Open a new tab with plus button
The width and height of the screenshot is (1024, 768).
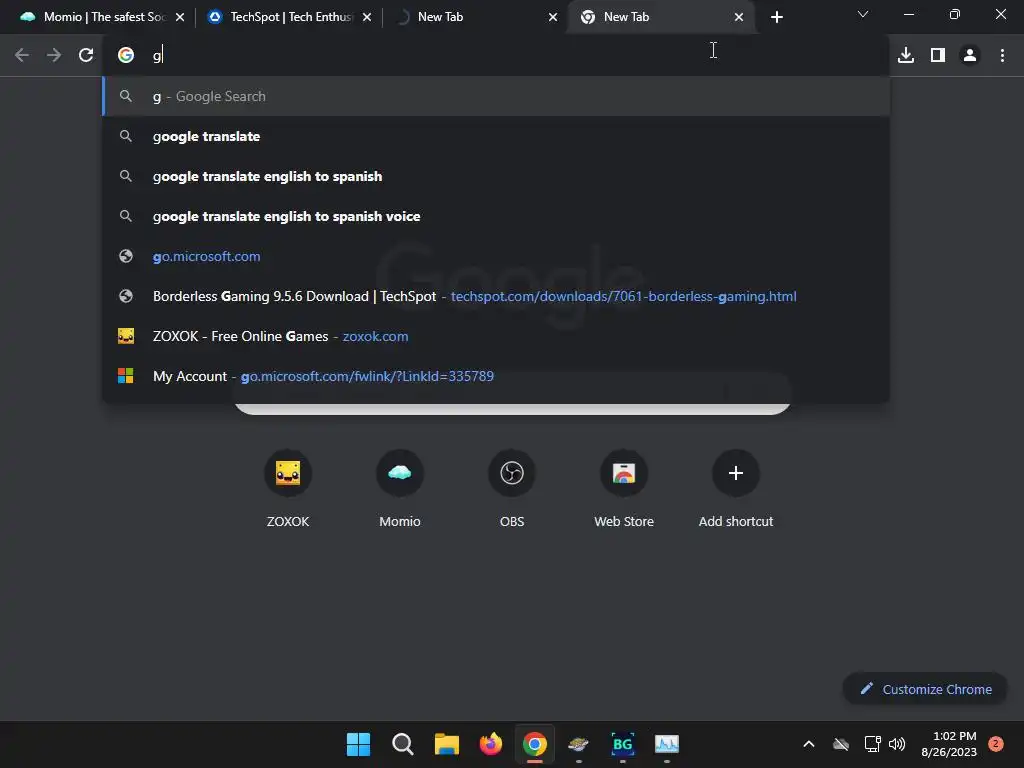[776, 18]
